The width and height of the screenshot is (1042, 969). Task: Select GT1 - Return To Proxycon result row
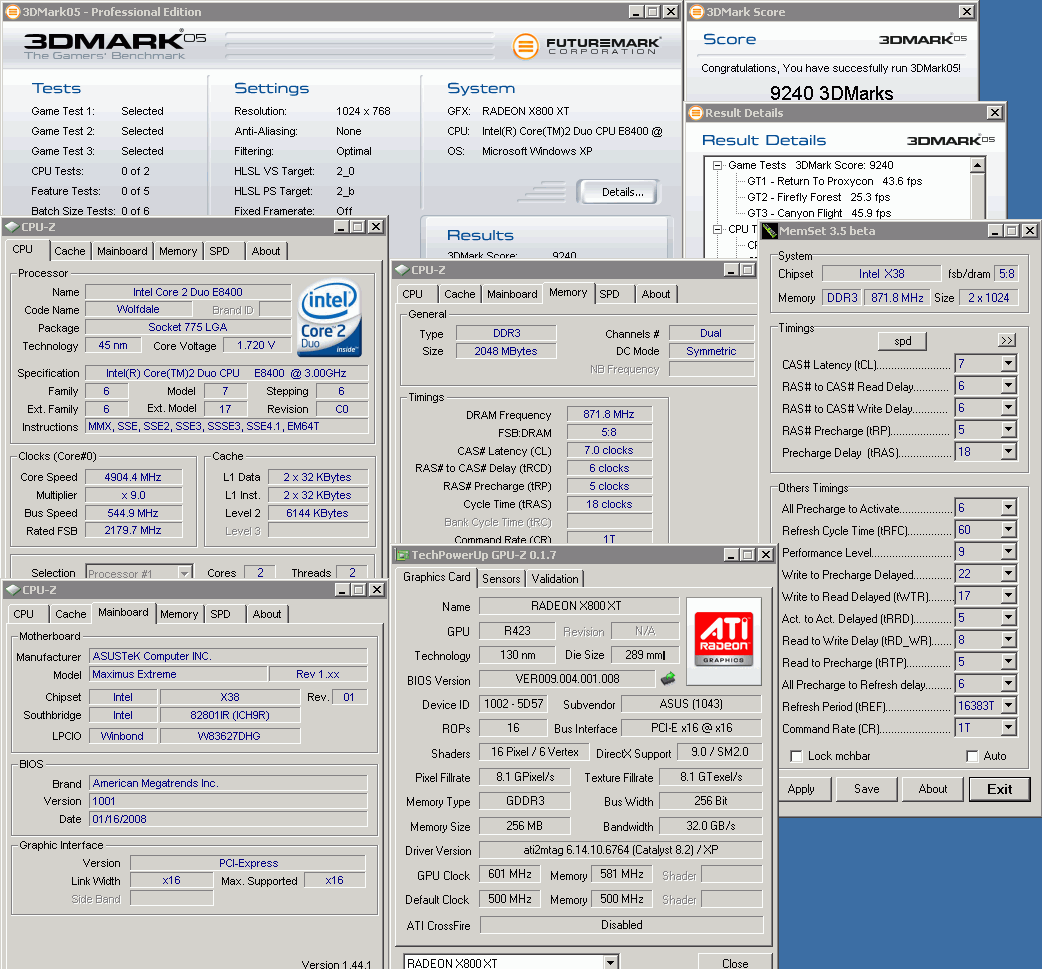coord(834,181)
